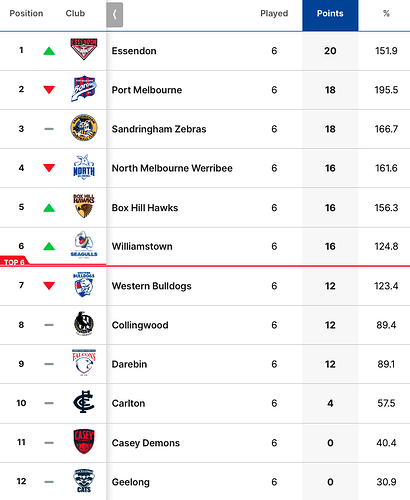Open the Essendon team name link
Image resolution: width=410 pixels, height=500 pixels.
click(134, 51)
